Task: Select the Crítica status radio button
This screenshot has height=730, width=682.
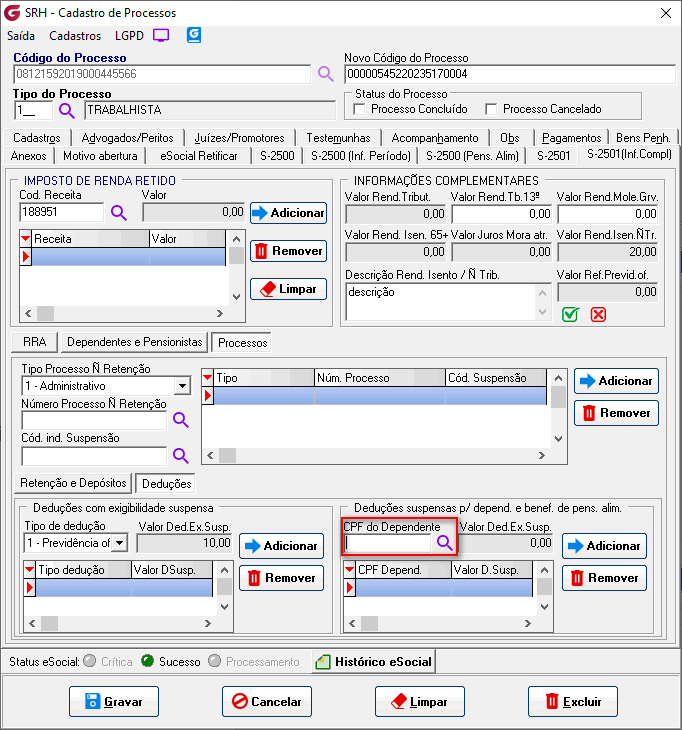Action: point(90,661)
